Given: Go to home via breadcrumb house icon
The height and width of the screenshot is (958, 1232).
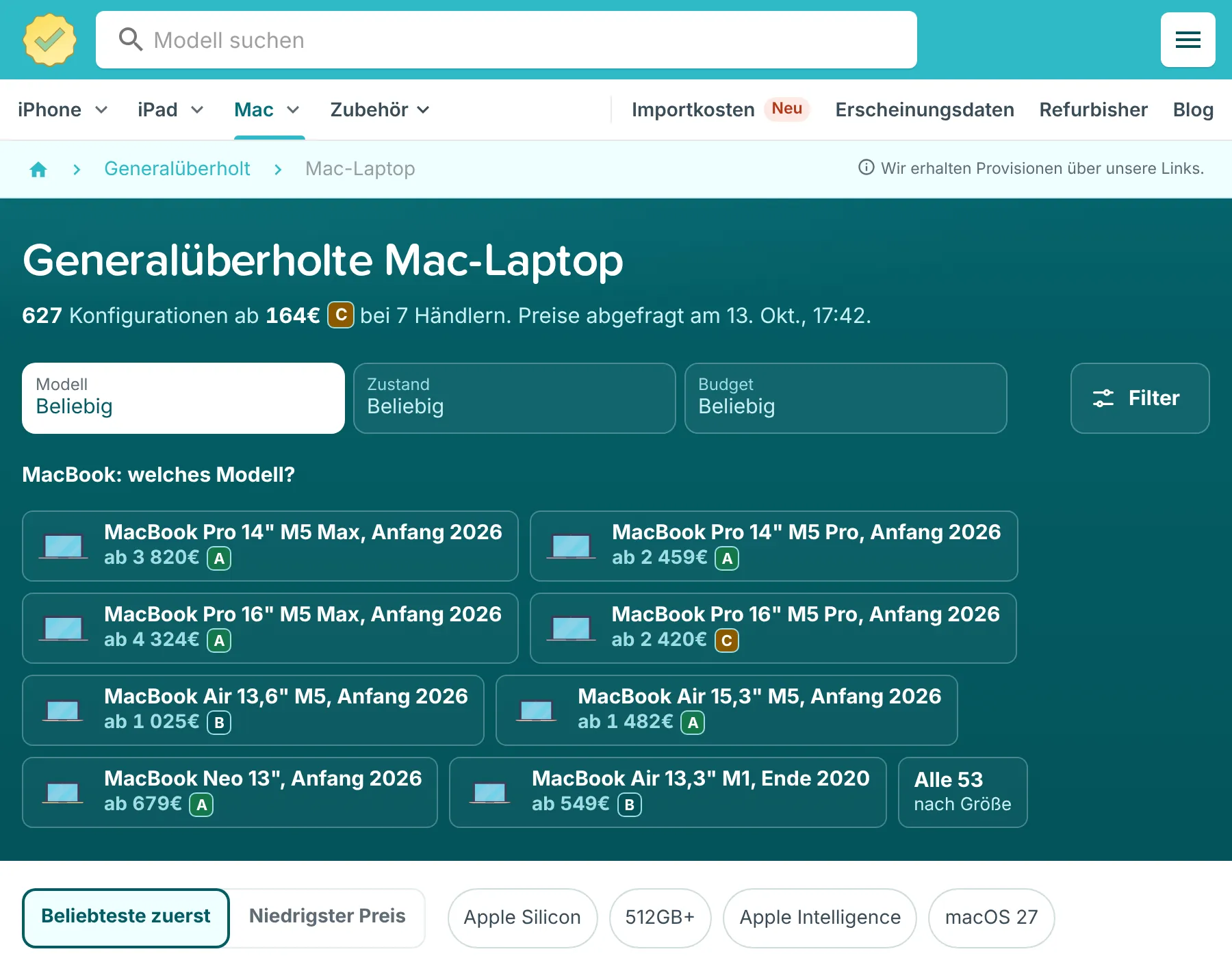Looking at the screenshot, I should (38, 169).
